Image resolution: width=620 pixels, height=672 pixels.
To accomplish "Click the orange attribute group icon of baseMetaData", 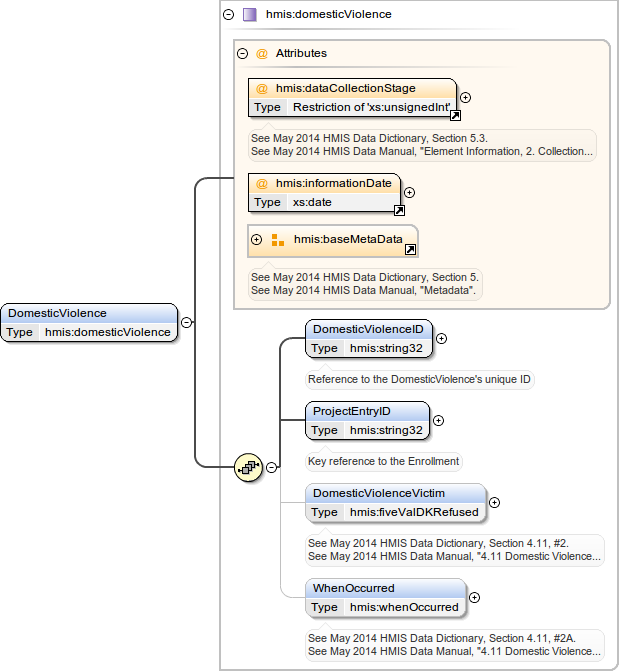I will tap(278, 240).
